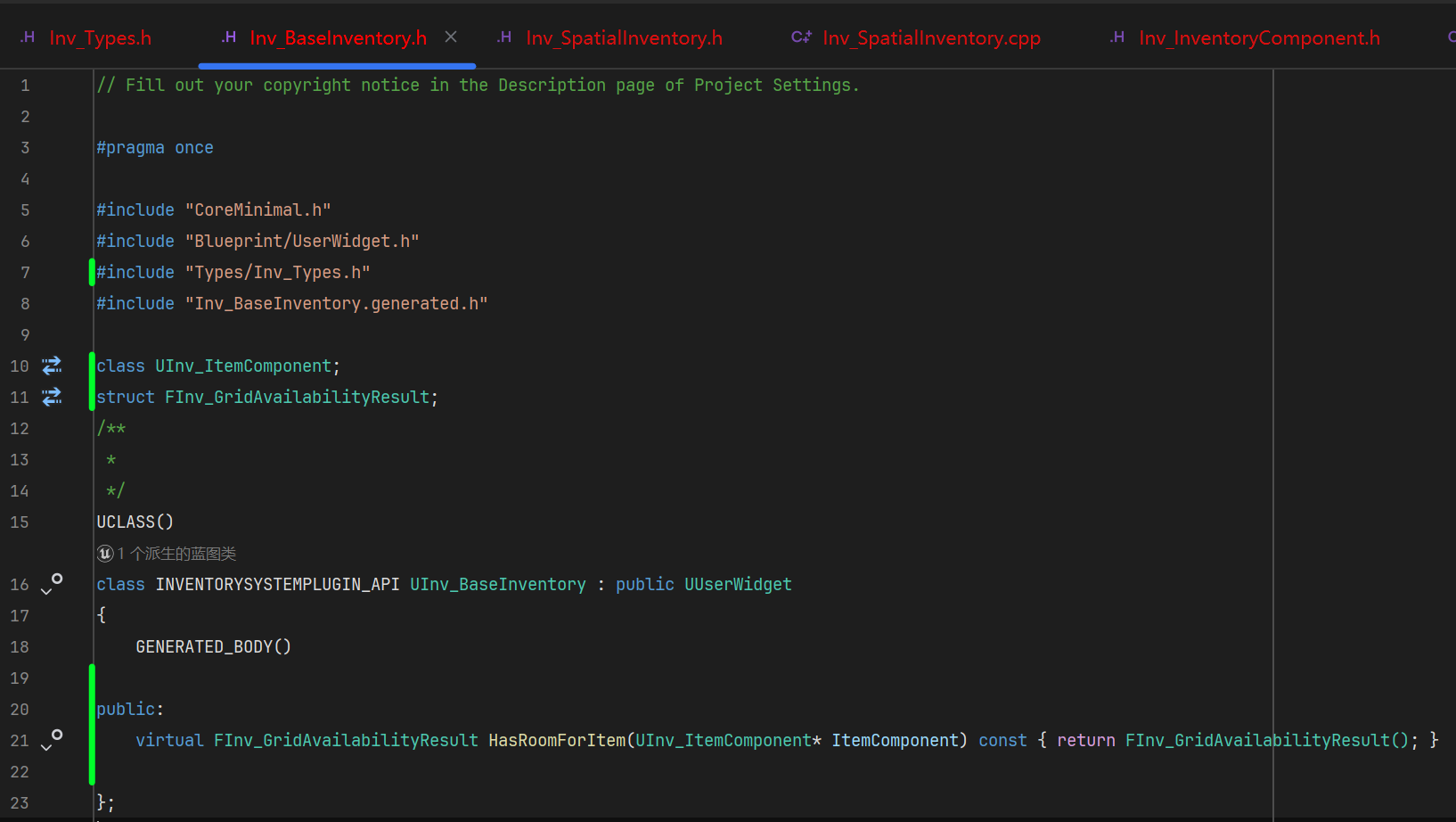Click UInv_ItemComponent in the line 10 forward declaration
1456x822 pixels.
243,366
